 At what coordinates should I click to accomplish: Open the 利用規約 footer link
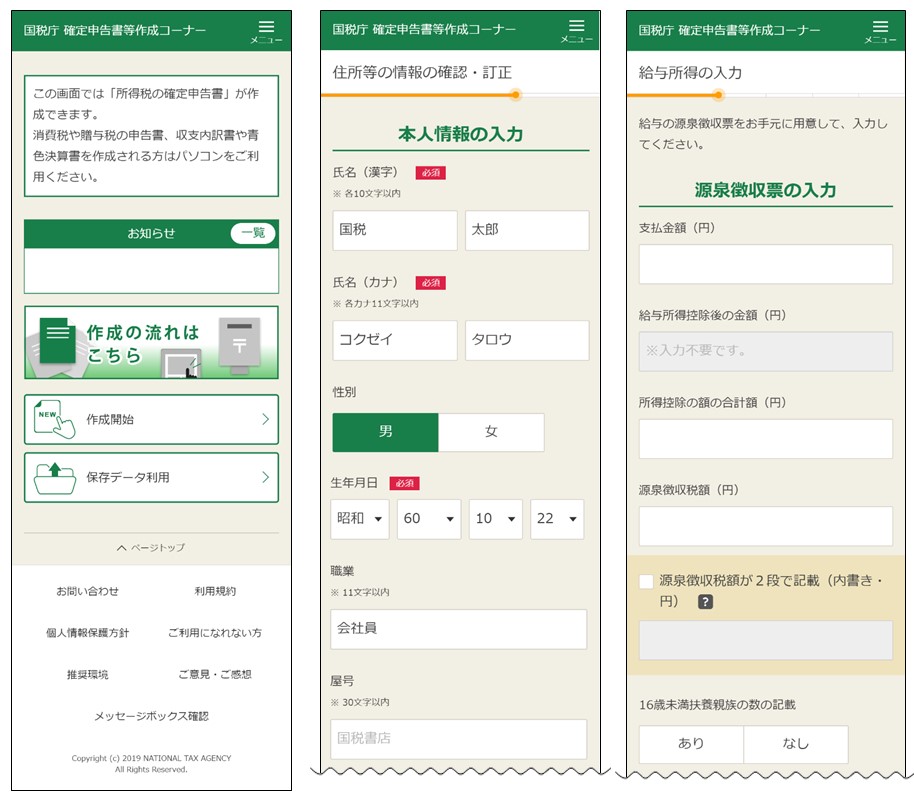pyautogui.click(x=215, y=591)
